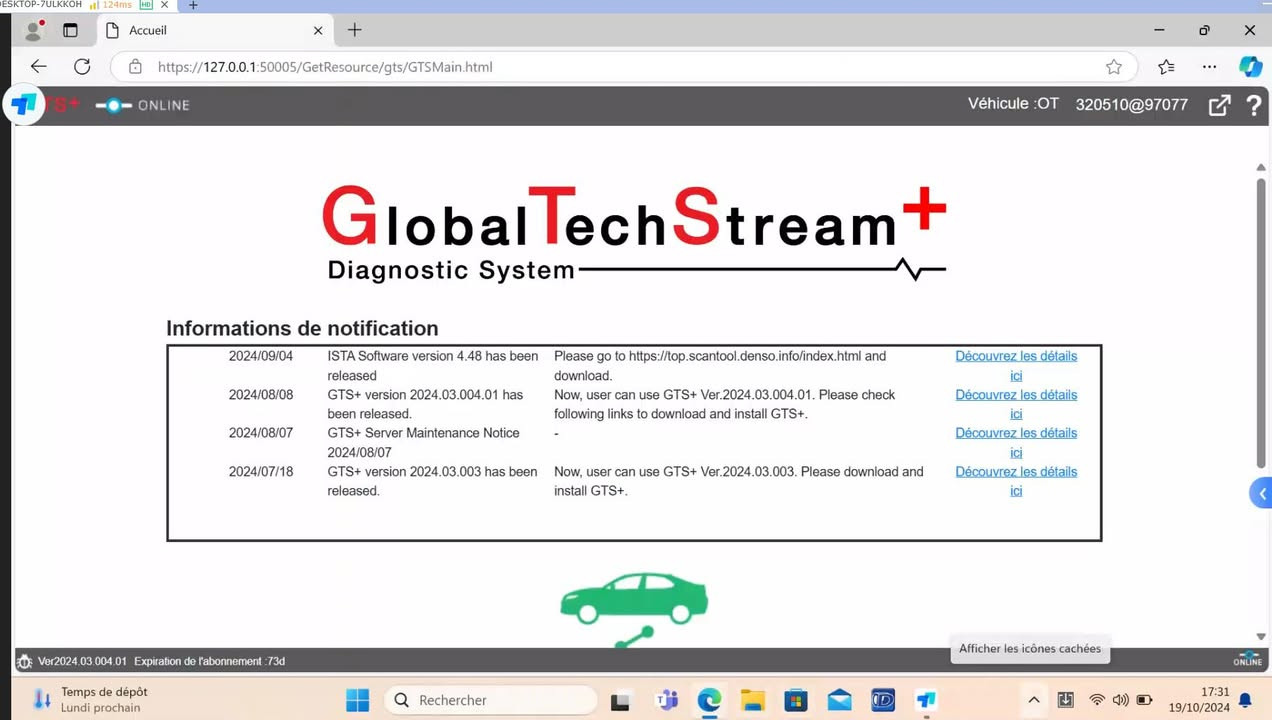Switch to the Accueil browser tab

(x=200, y=30)
